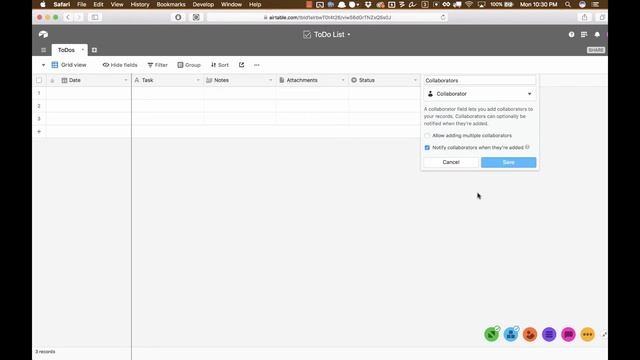Open the help question mark icon
The height and width of the screenshot is (360, 640).
point(571,35)
